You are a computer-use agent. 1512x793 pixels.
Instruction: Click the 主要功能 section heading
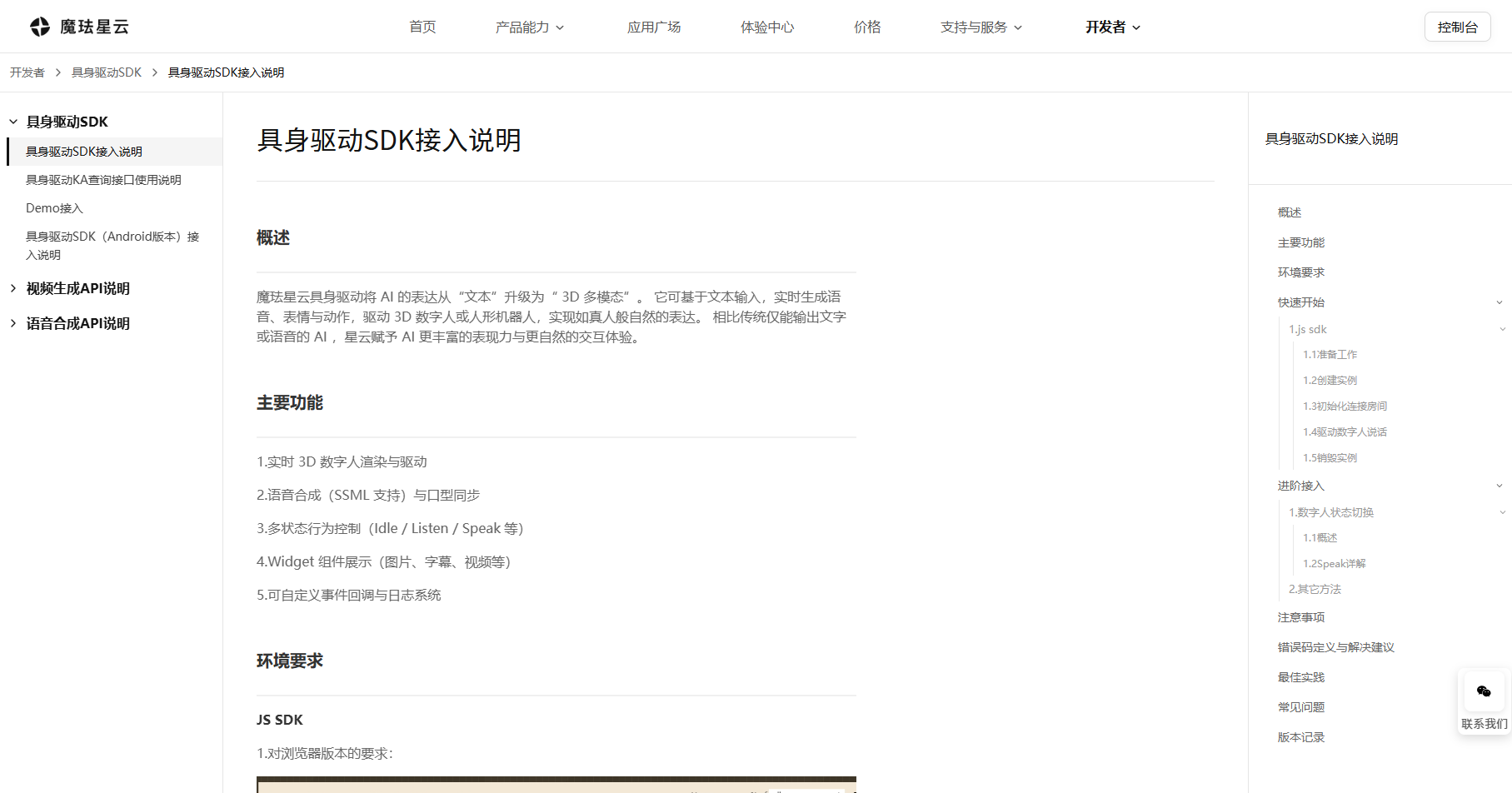(x=290, y=403)
